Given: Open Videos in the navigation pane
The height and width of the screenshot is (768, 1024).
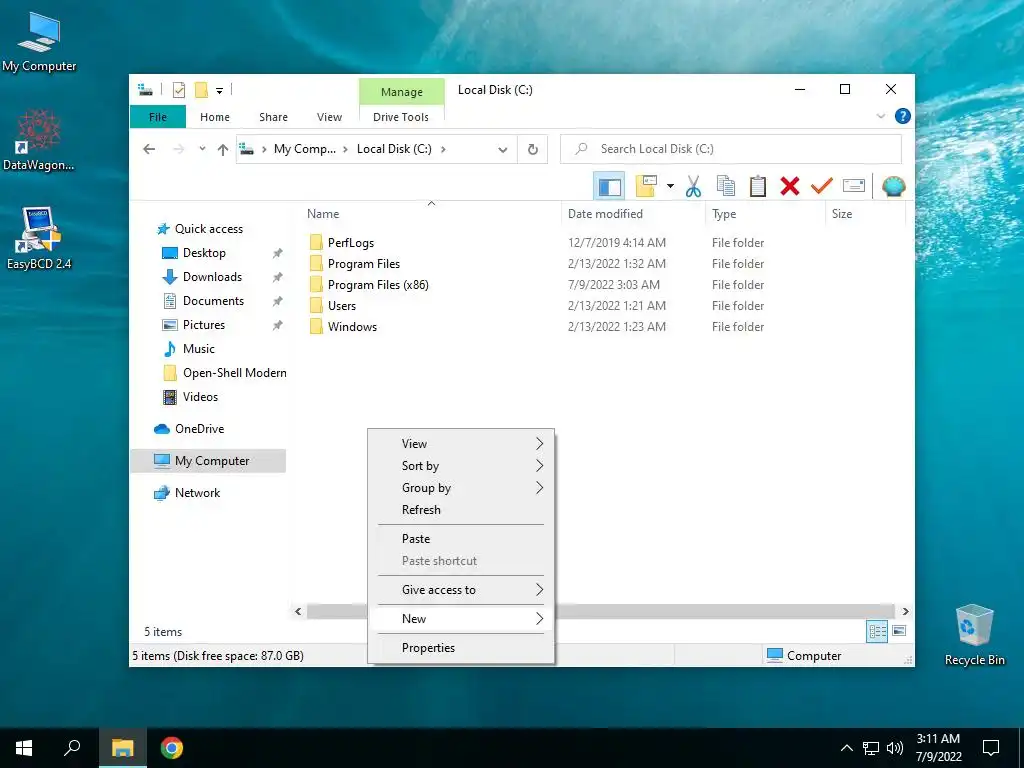Looking at the screenshot, I should tap(200, 397).
